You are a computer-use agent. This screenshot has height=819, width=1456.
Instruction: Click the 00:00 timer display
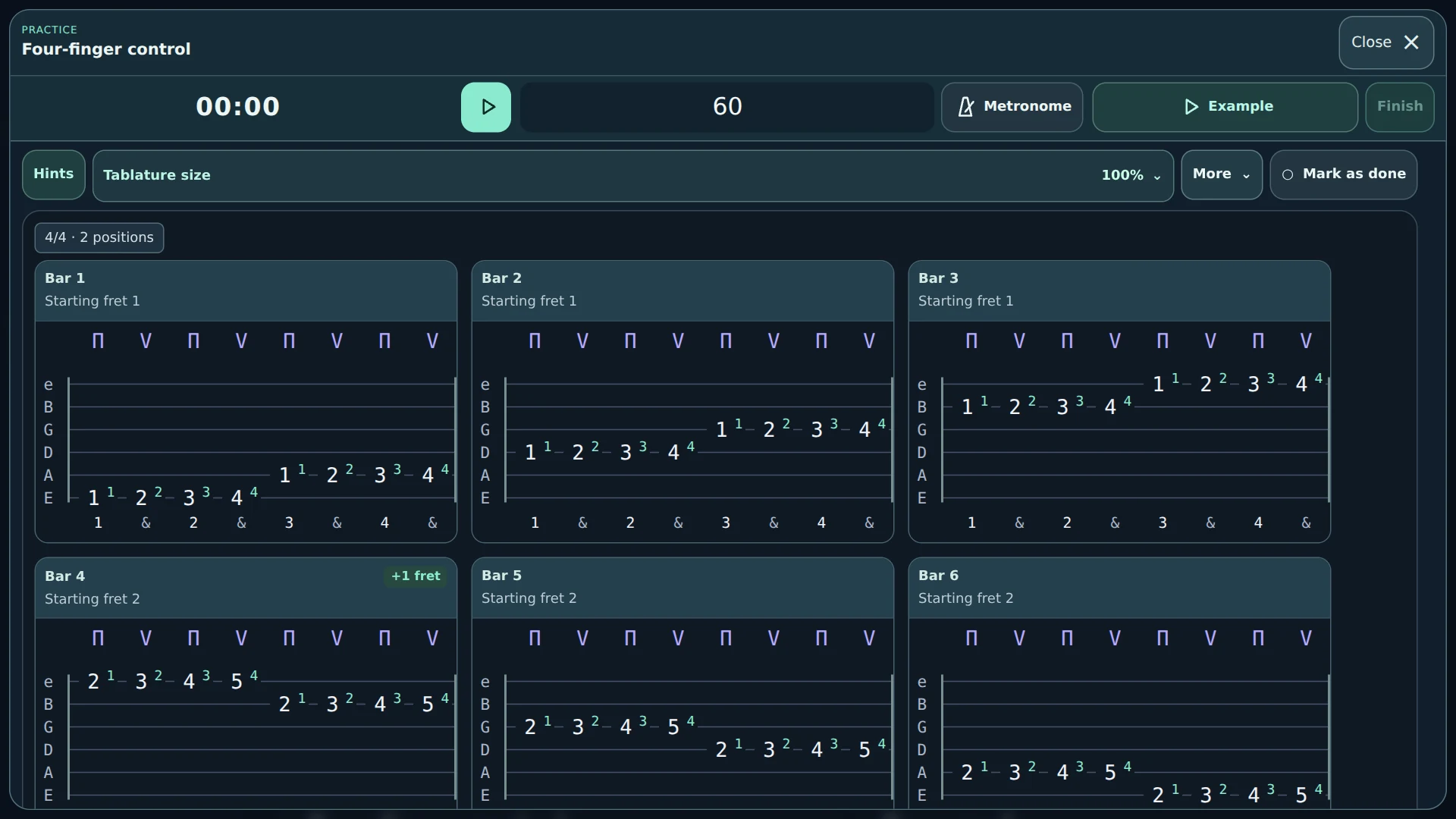pos(237,106)
